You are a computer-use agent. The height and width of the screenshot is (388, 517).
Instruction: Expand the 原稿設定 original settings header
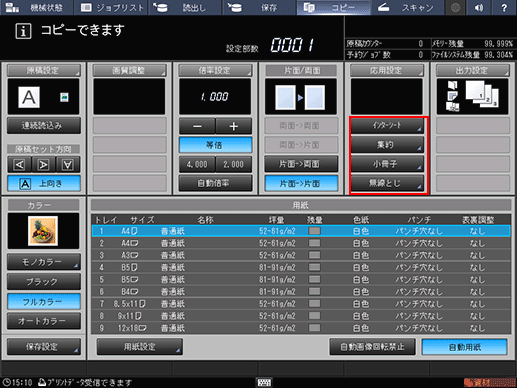coord(43,70)
